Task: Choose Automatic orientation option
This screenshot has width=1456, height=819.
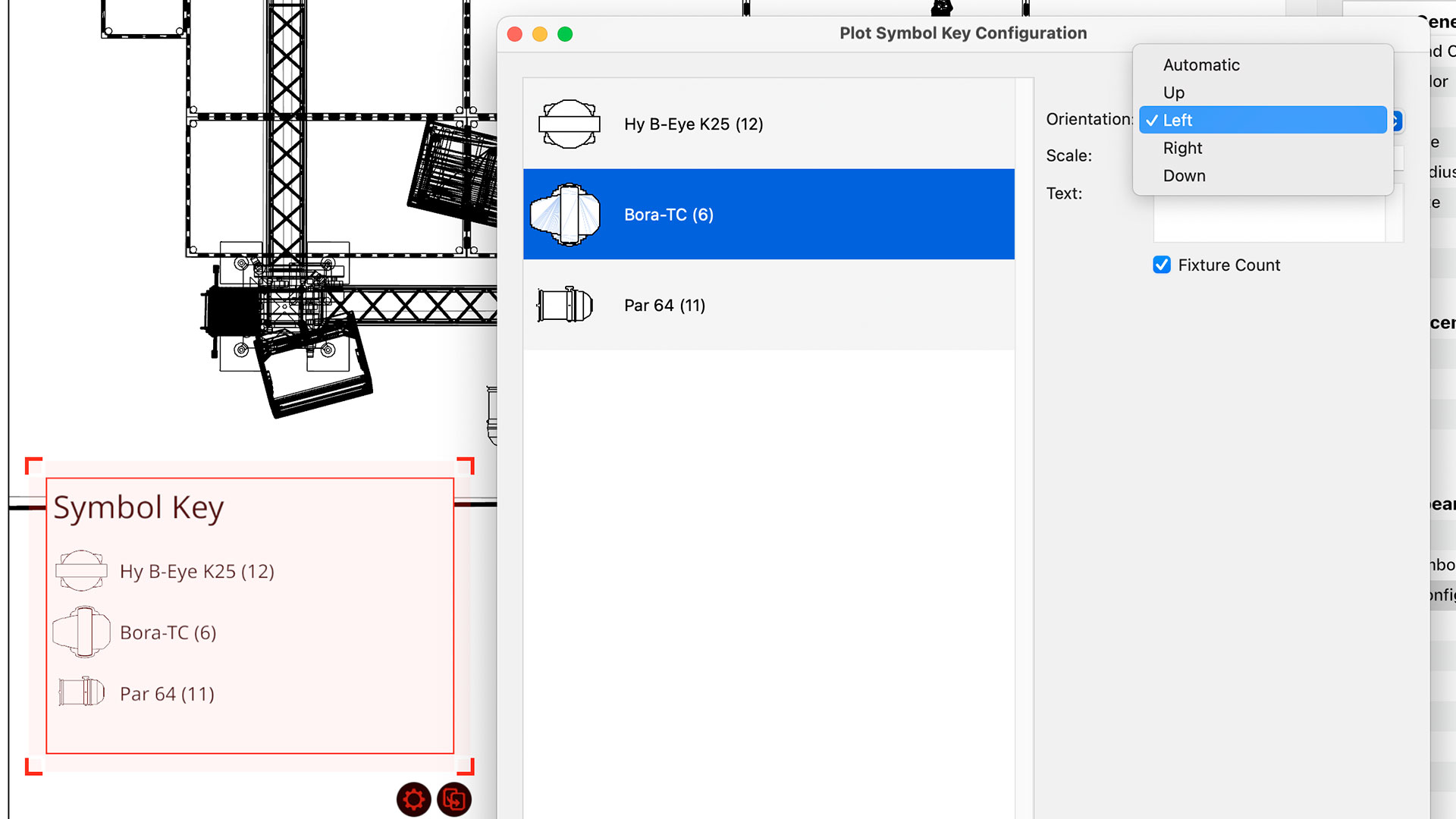Action: [x=1201, y=65]
